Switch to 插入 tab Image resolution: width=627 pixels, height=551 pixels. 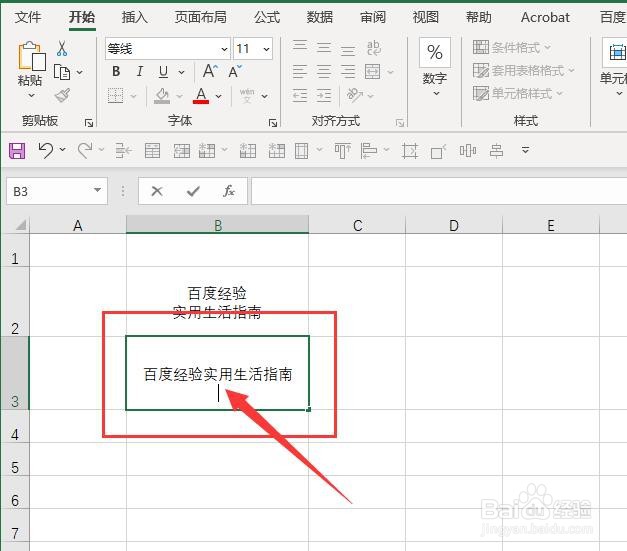click(x=134, y=17)
